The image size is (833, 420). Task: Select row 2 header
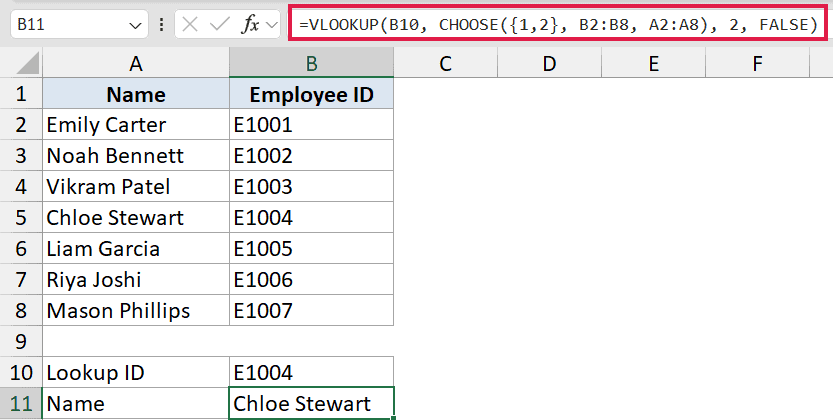coord(21,125)
